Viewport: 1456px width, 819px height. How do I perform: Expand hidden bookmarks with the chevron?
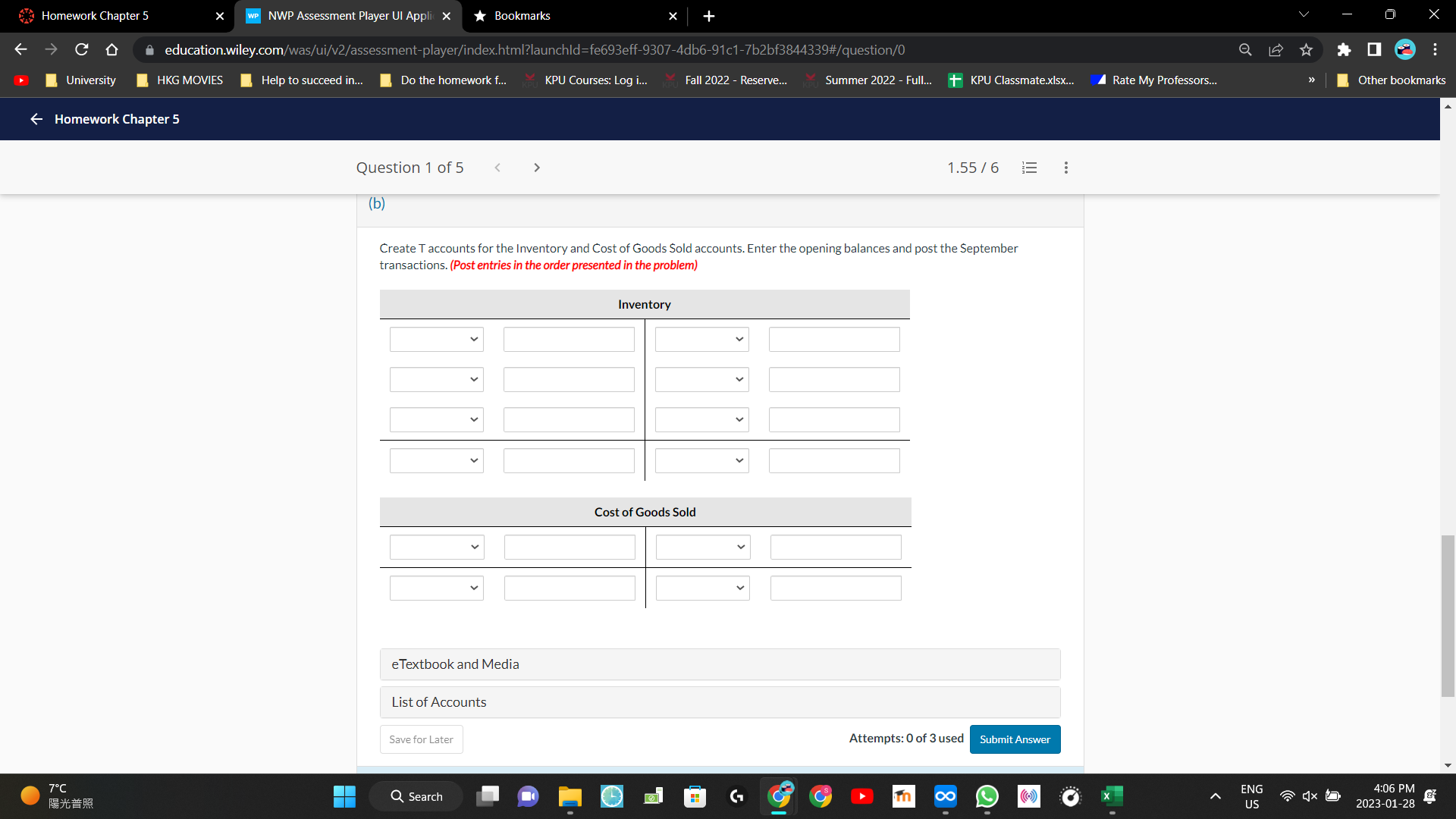[1311, 80]
